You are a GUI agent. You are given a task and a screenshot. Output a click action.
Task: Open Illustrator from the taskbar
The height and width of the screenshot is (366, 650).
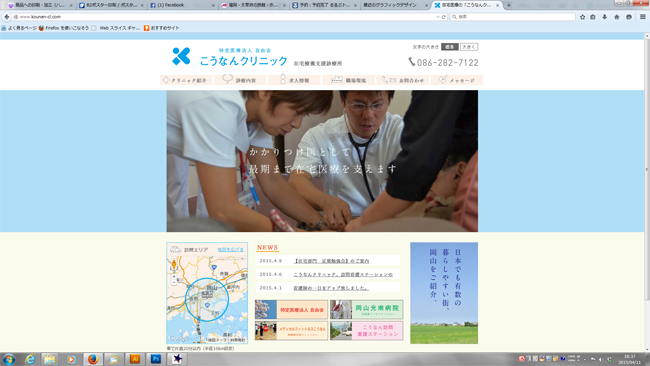pos(135,359)
